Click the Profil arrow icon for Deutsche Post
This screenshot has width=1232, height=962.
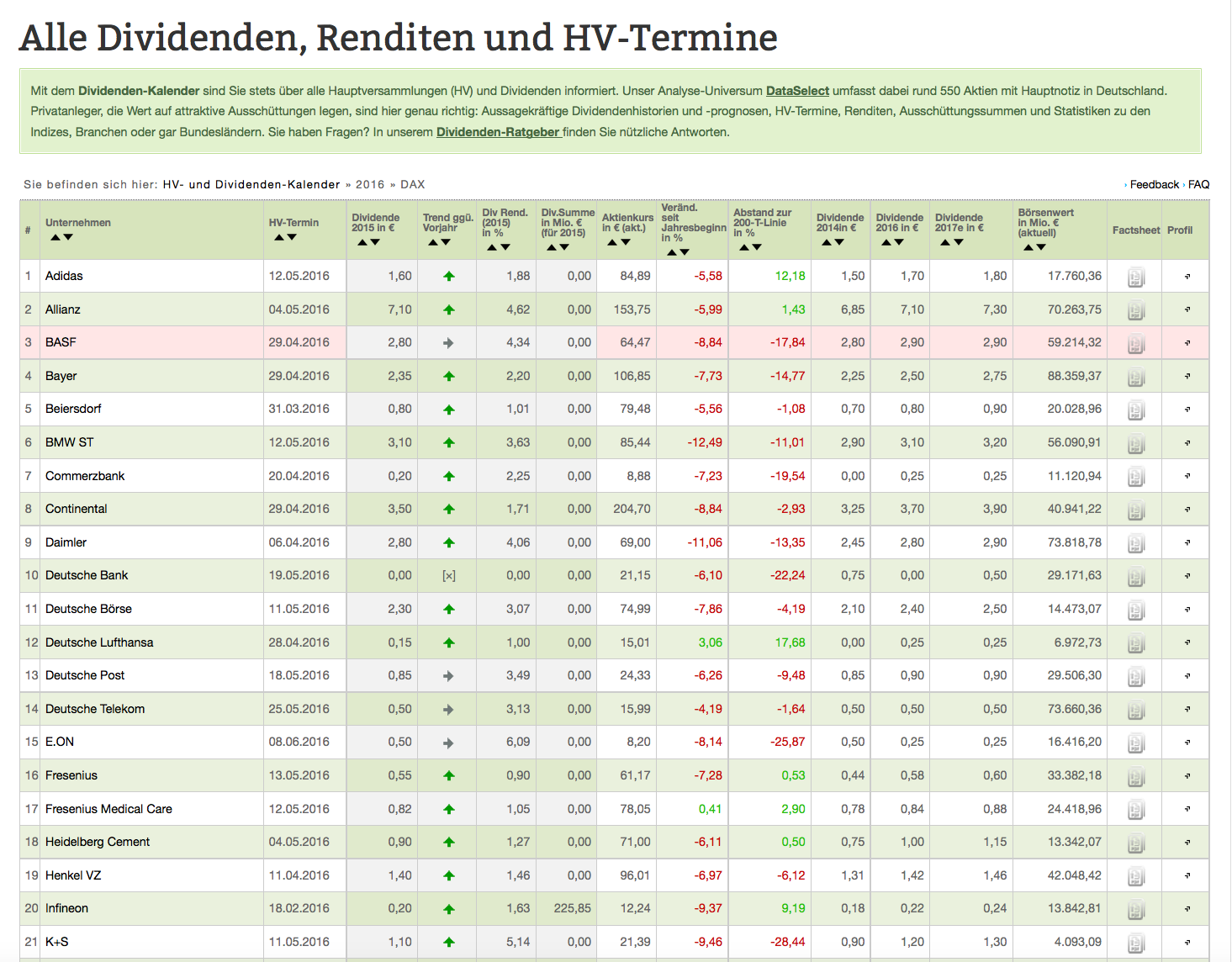[x=1187, y=675]
